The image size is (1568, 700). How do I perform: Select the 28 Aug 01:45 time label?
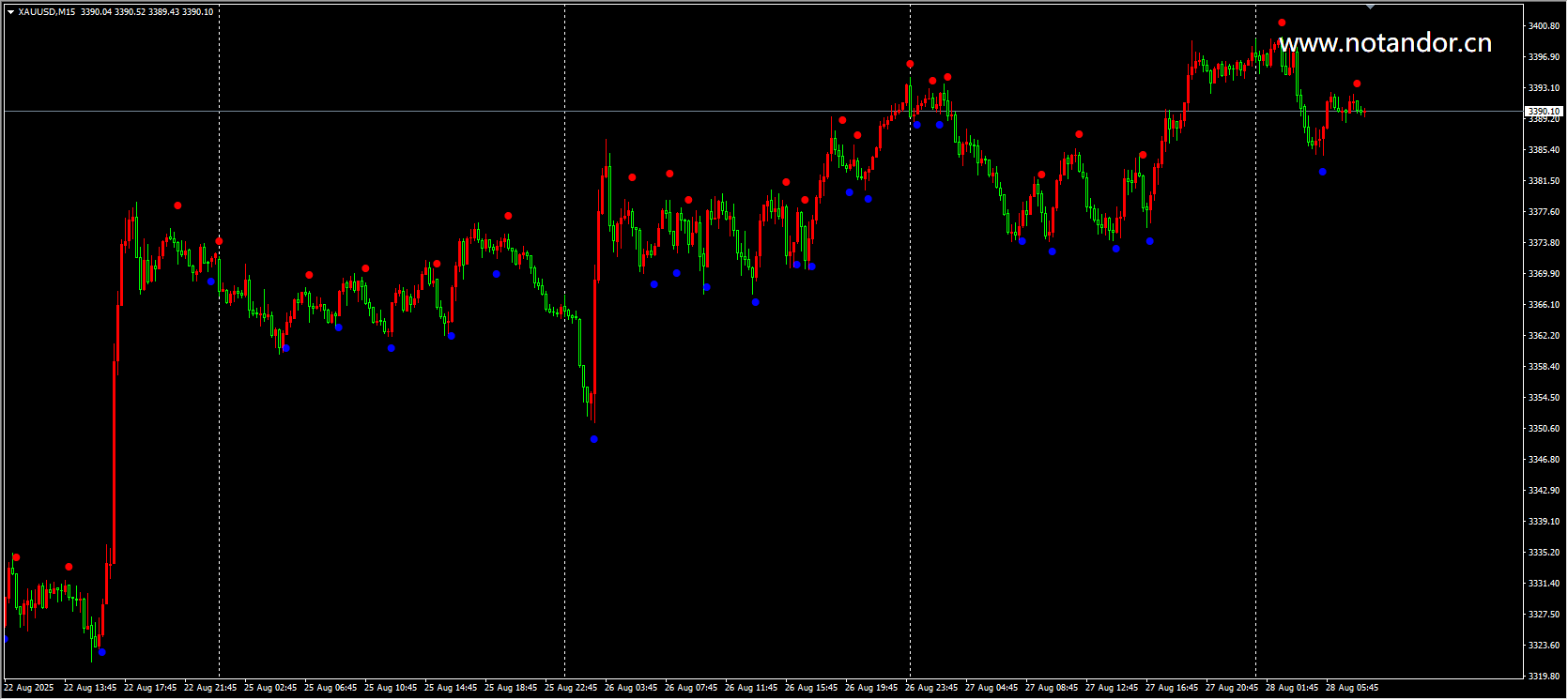coord(1292,688)
